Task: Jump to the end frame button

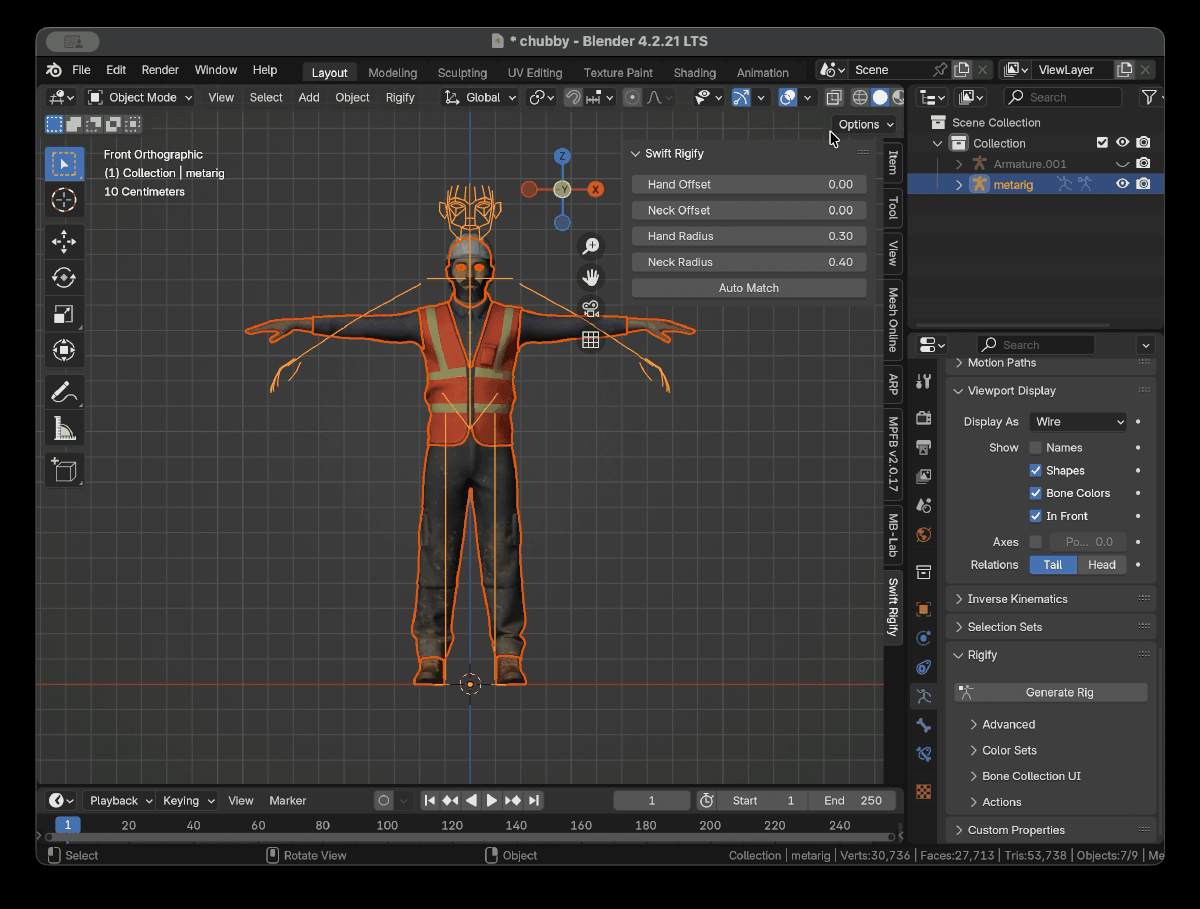Action: (x=534, y=800)
